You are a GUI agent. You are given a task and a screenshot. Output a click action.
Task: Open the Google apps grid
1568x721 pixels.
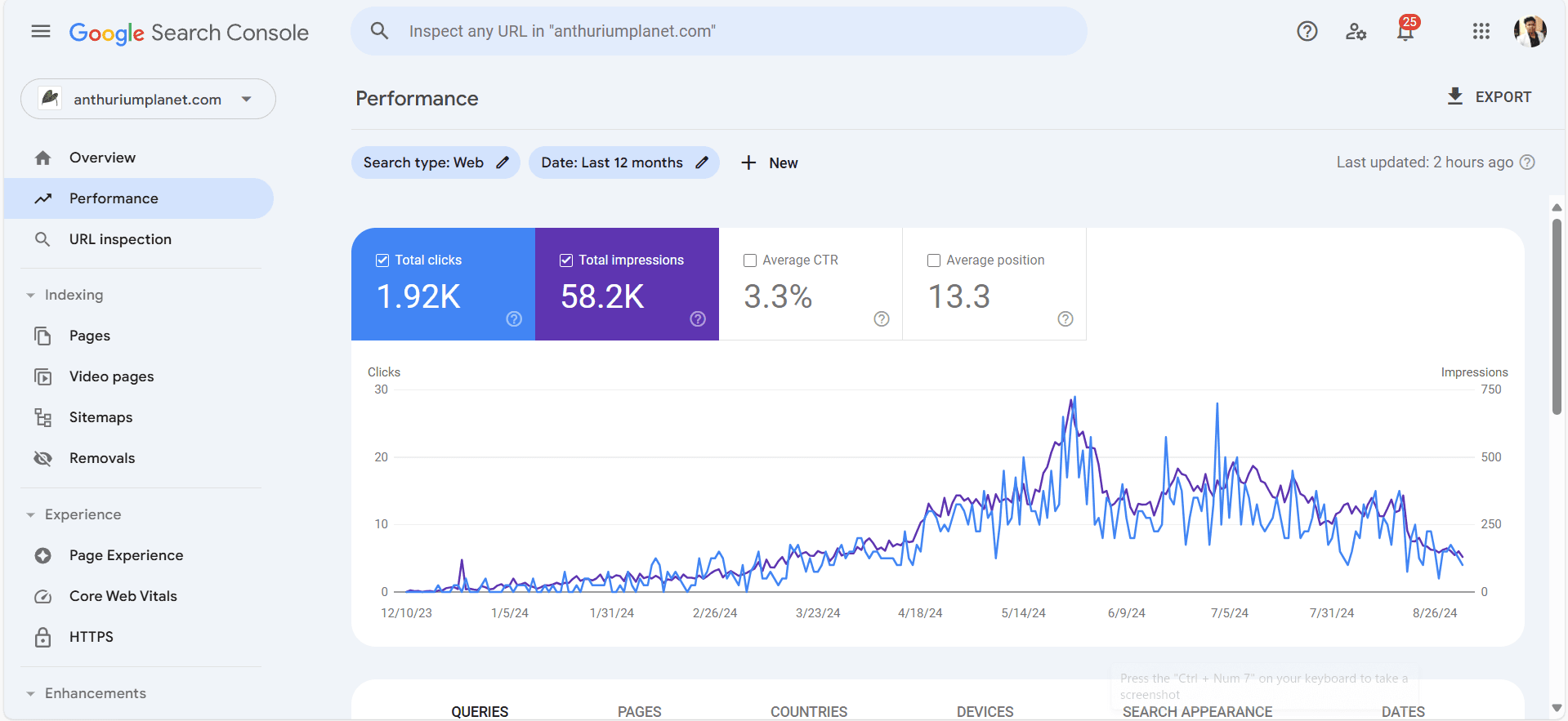click(x=1481, y=32)
